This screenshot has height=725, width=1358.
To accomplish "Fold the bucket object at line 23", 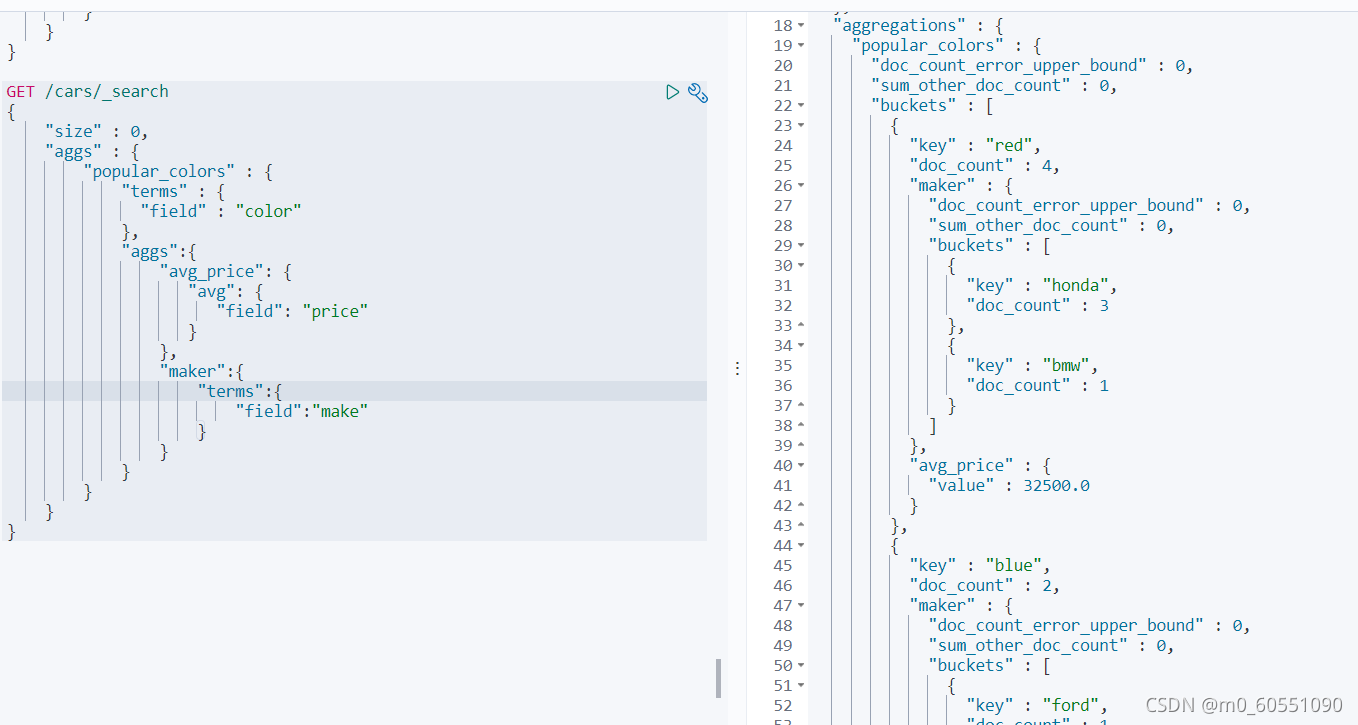I will pyautogui.click(x=803, y=125).
